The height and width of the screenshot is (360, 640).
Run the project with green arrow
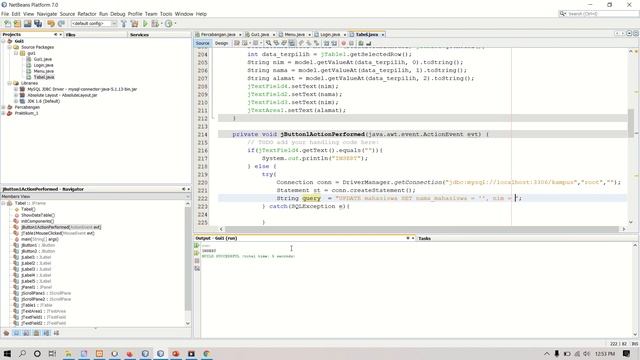[x=145, y=24]
